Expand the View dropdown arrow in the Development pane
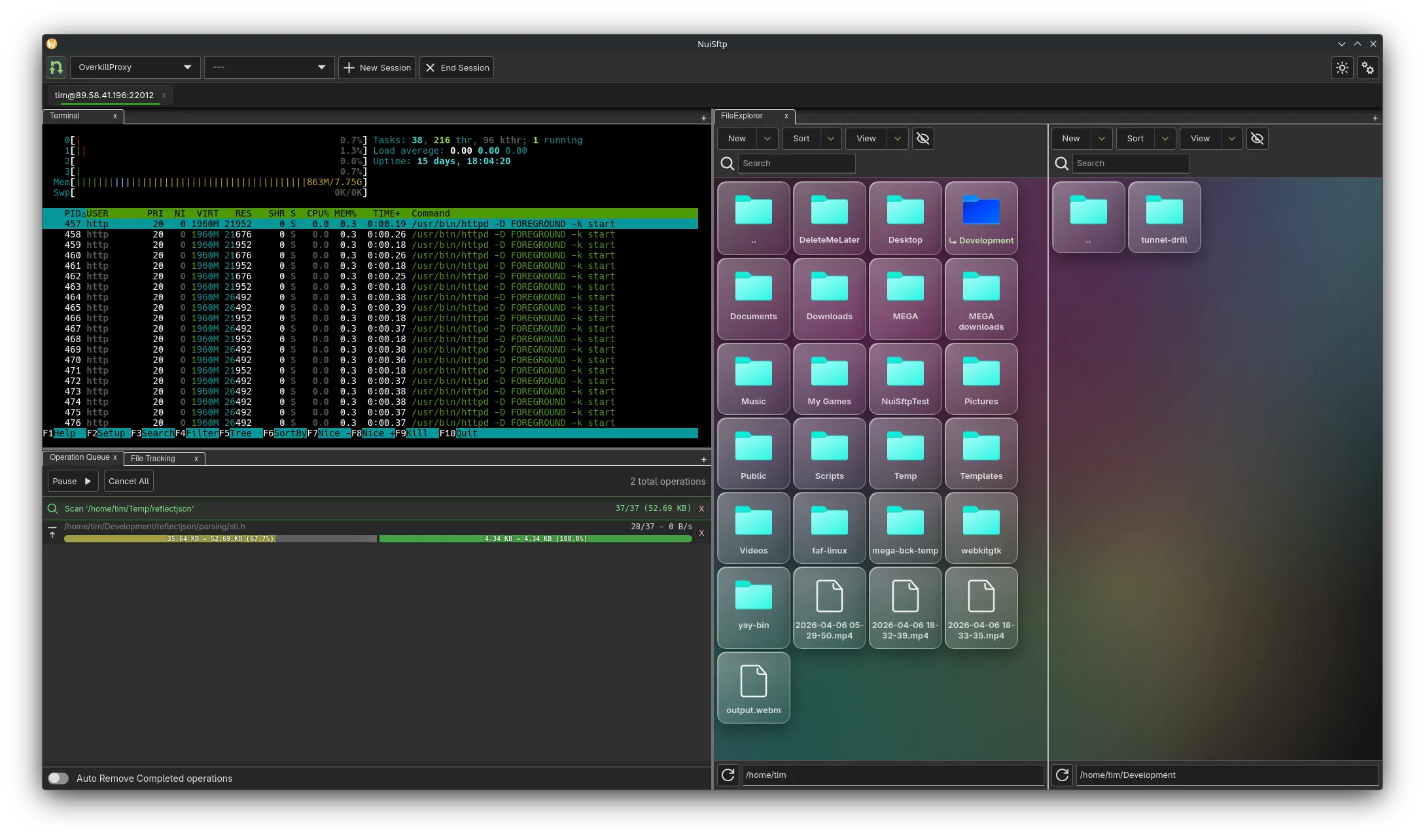 1231,139
